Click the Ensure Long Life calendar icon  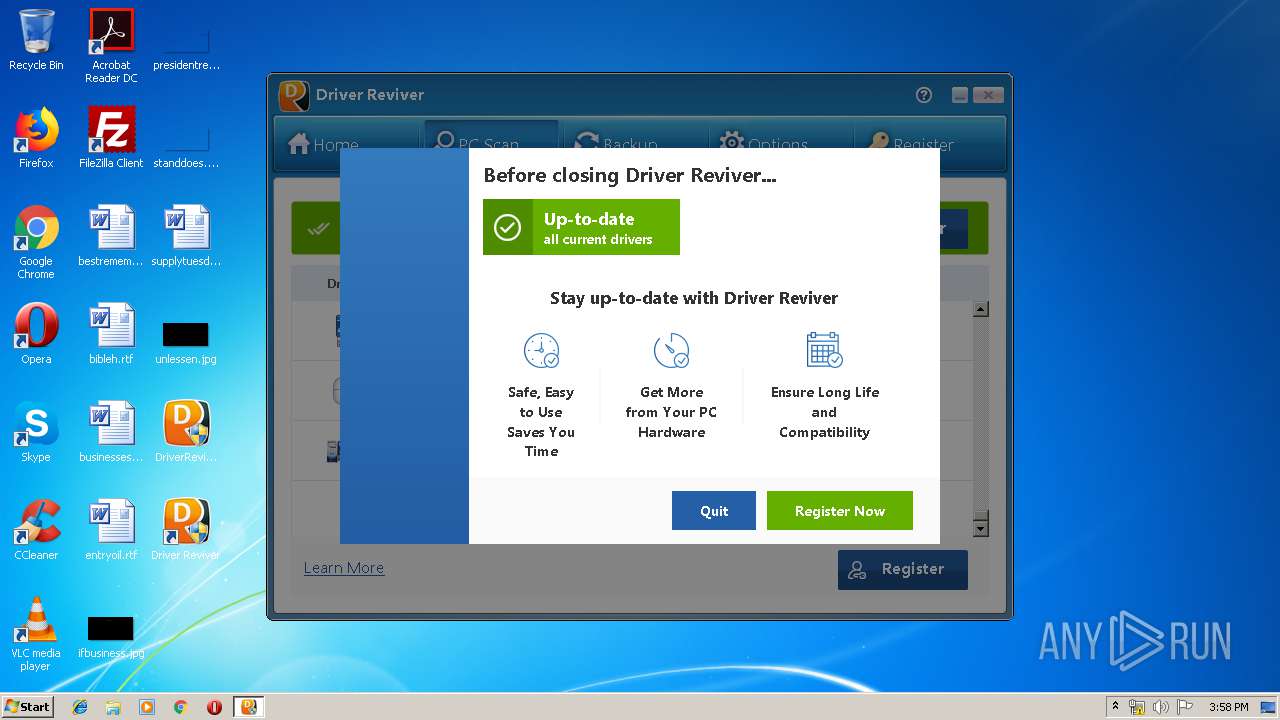click(x=825, y=351)
